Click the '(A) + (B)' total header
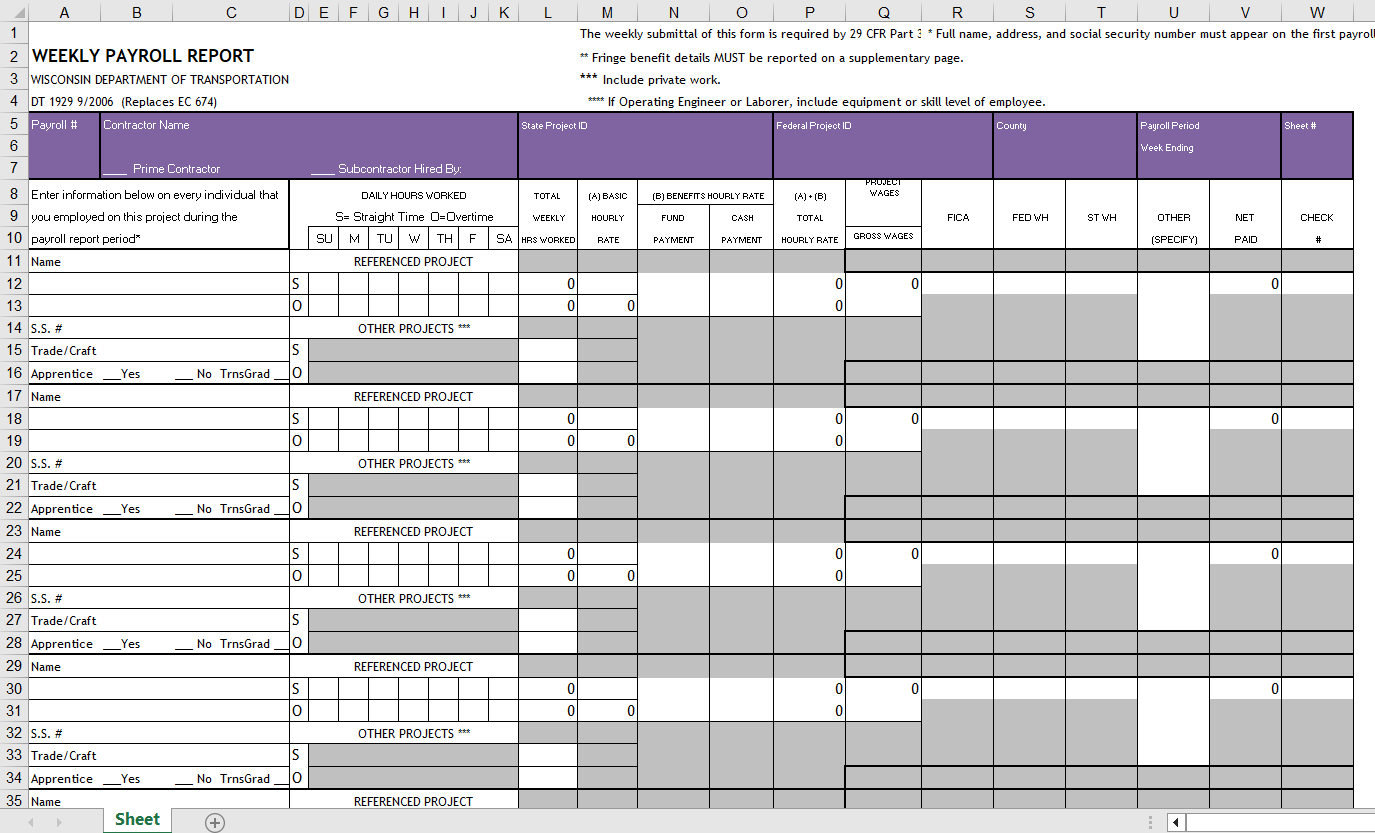The height and width of the screenshot is (833, 1375). tap(810, 195)
